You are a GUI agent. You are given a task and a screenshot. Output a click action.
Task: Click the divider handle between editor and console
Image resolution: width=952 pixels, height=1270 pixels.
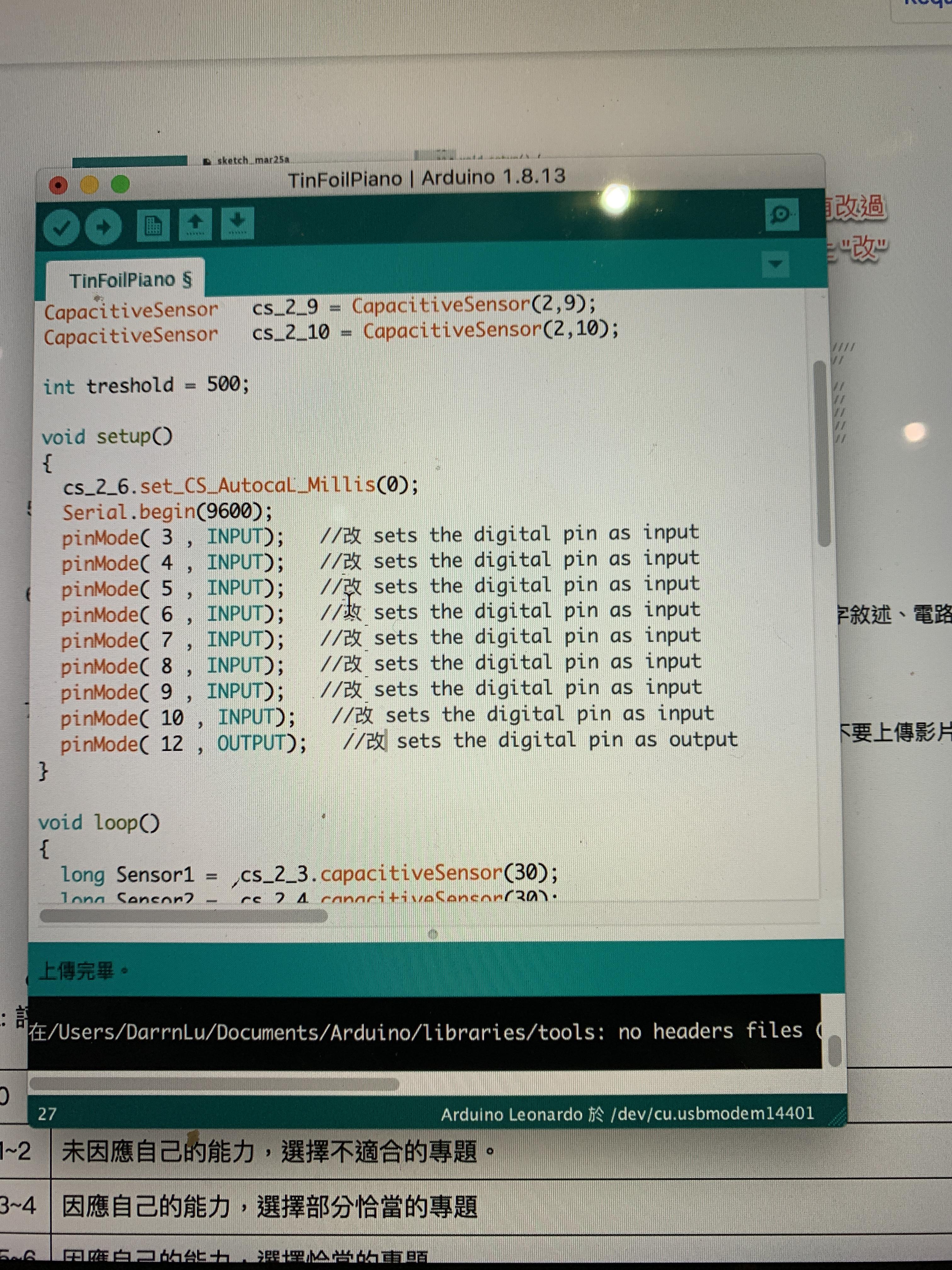(433, 935)
